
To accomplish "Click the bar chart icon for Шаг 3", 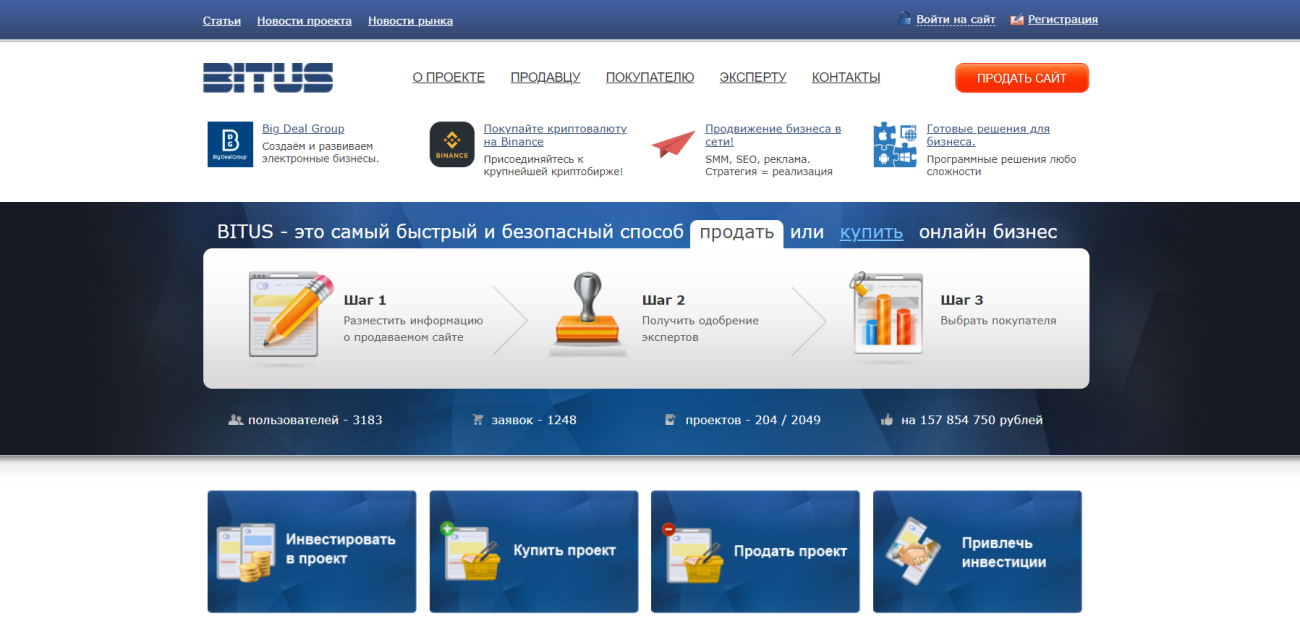I will point(886,314).
